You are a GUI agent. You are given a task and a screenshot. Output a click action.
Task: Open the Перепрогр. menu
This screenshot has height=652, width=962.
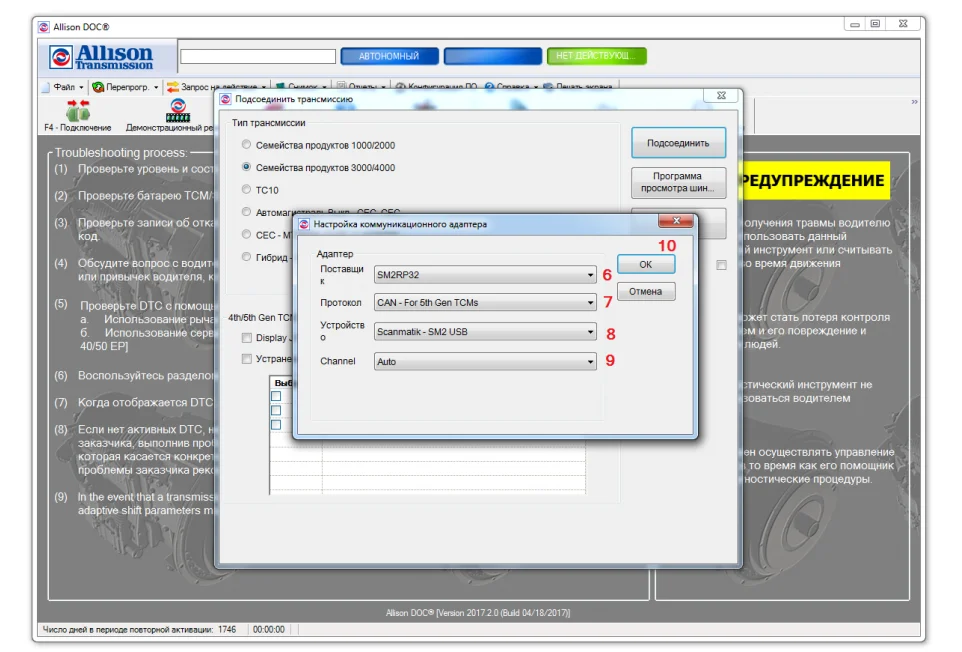pyautogui.click(x=125, y=87)
